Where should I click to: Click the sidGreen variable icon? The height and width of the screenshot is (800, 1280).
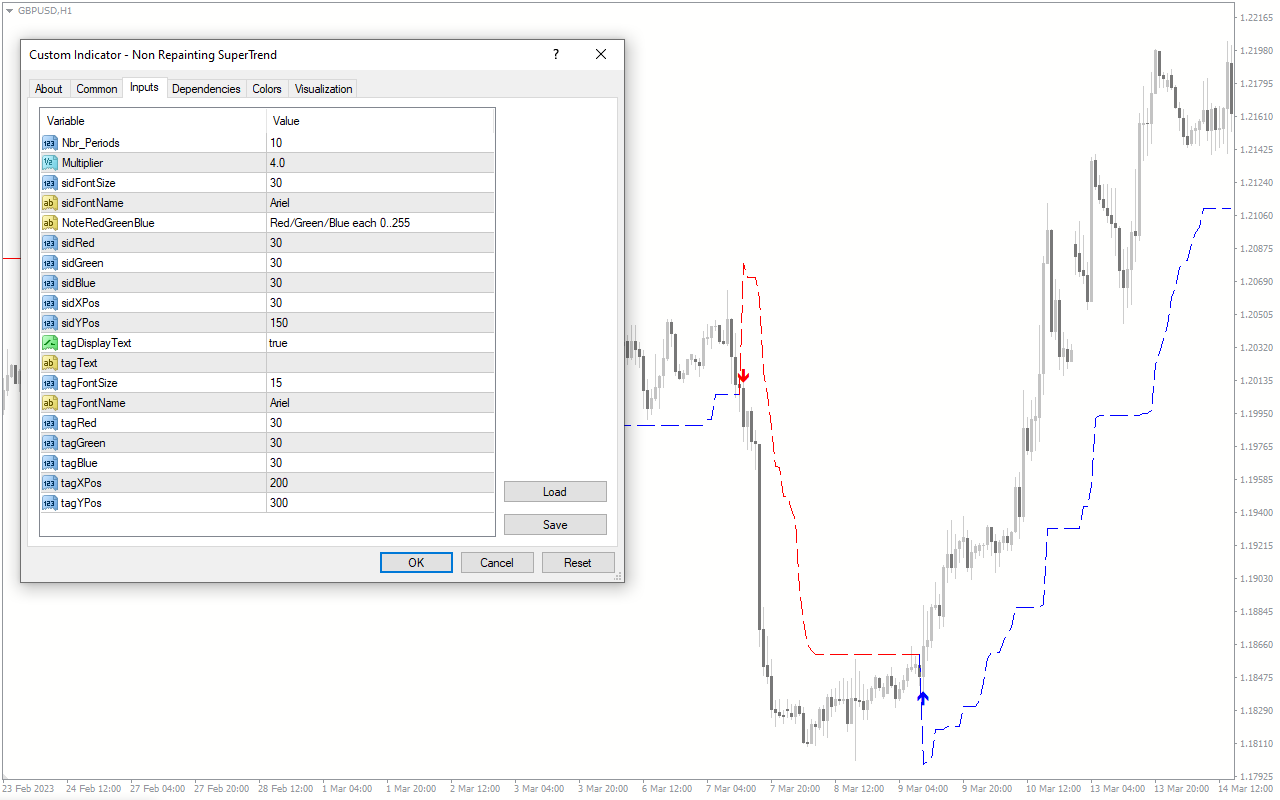(x=49, y=263)
